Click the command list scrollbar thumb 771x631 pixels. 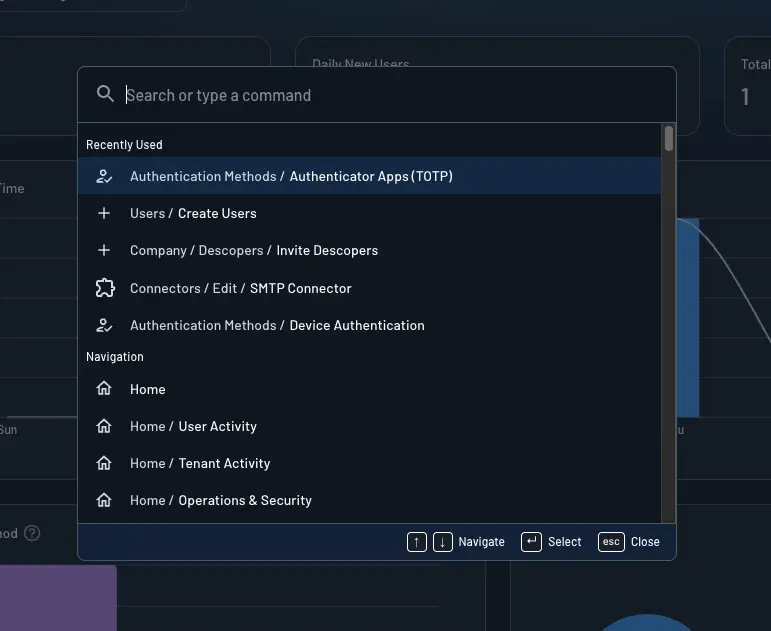tap(668, 139)
